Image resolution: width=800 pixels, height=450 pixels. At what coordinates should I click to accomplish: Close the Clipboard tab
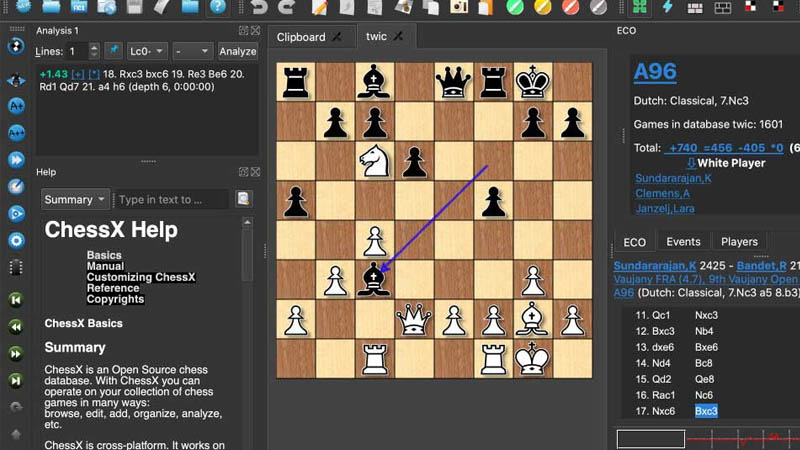point(337,37)
